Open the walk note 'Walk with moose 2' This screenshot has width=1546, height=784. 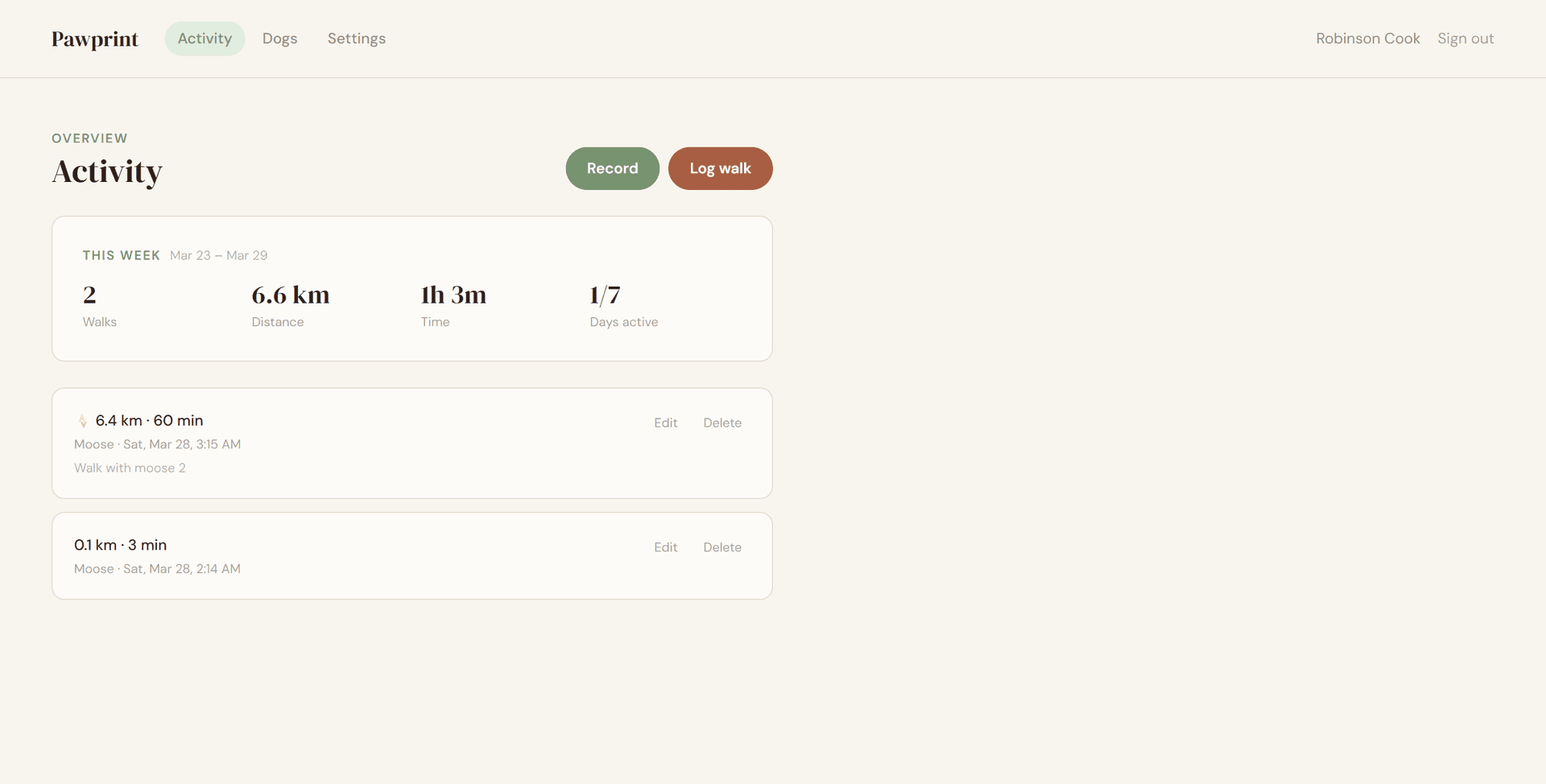(x=130, y=468)
